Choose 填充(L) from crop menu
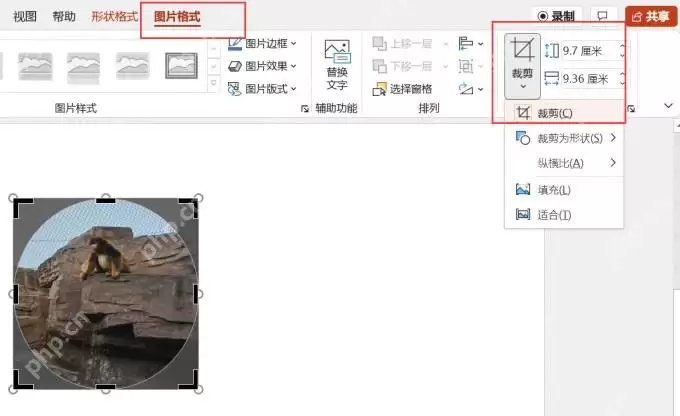680x416 pixels. pyautogui.click(x=564, y=190)
